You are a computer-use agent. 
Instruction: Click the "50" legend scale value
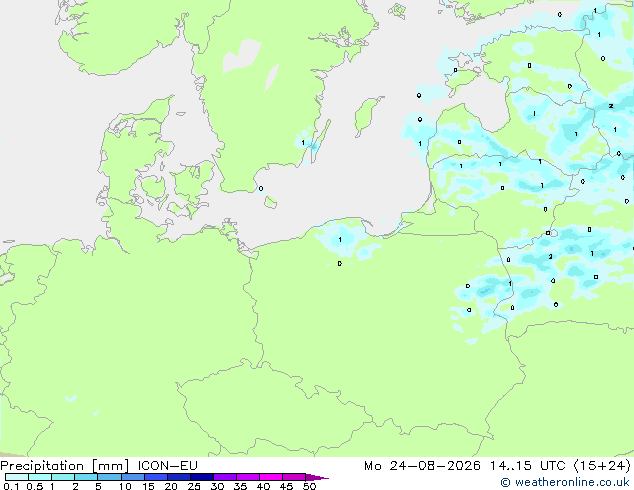(x=310, y=486)
